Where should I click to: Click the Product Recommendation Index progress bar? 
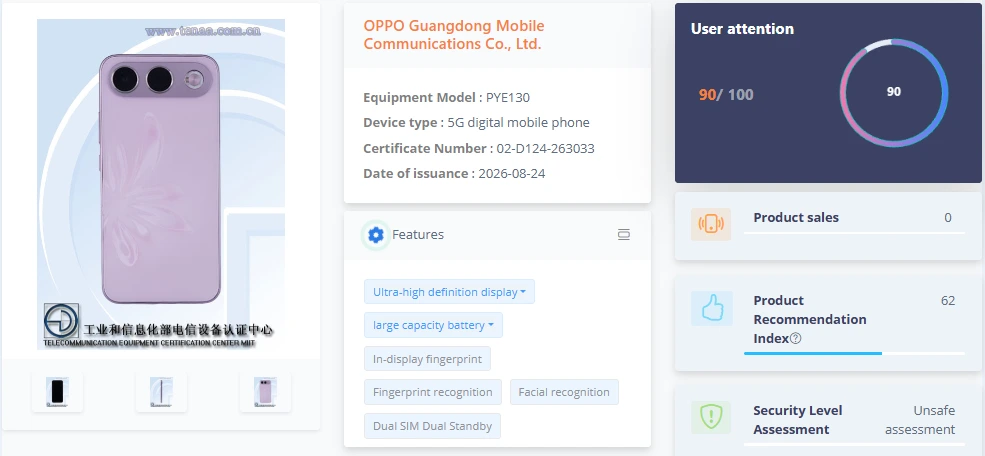pyautogui.click(x=854, y=354)
